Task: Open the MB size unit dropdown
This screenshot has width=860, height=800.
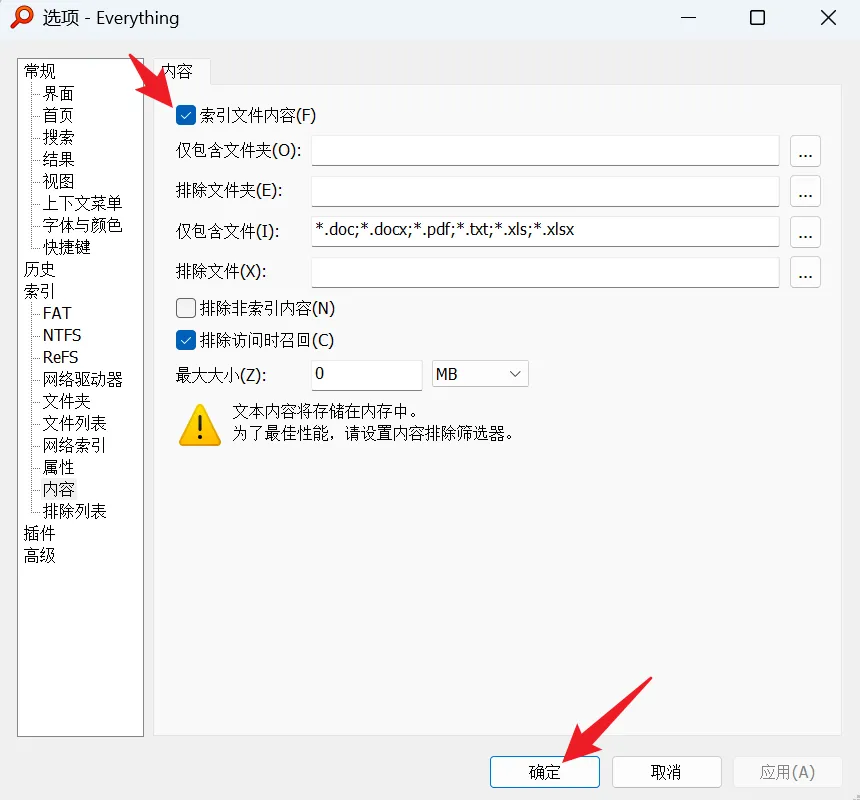Action: tap(480, 374)
